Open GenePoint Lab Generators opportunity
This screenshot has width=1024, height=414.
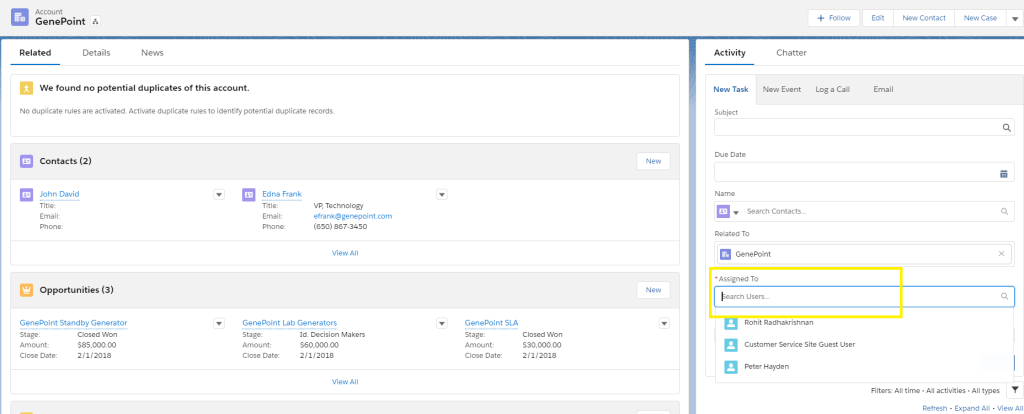click(x=289, y=323)
